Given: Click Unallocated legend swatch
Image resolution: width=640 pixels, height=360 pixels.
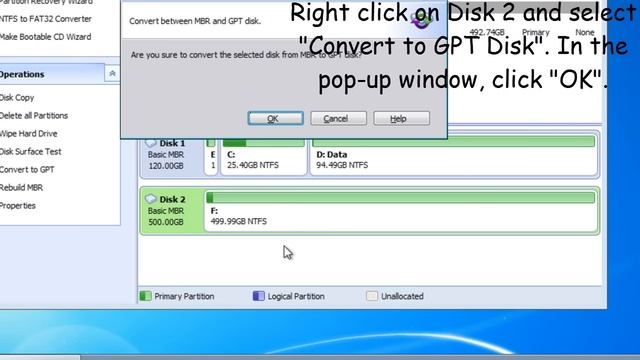Looking at the screenshot, I should [371, 296].
